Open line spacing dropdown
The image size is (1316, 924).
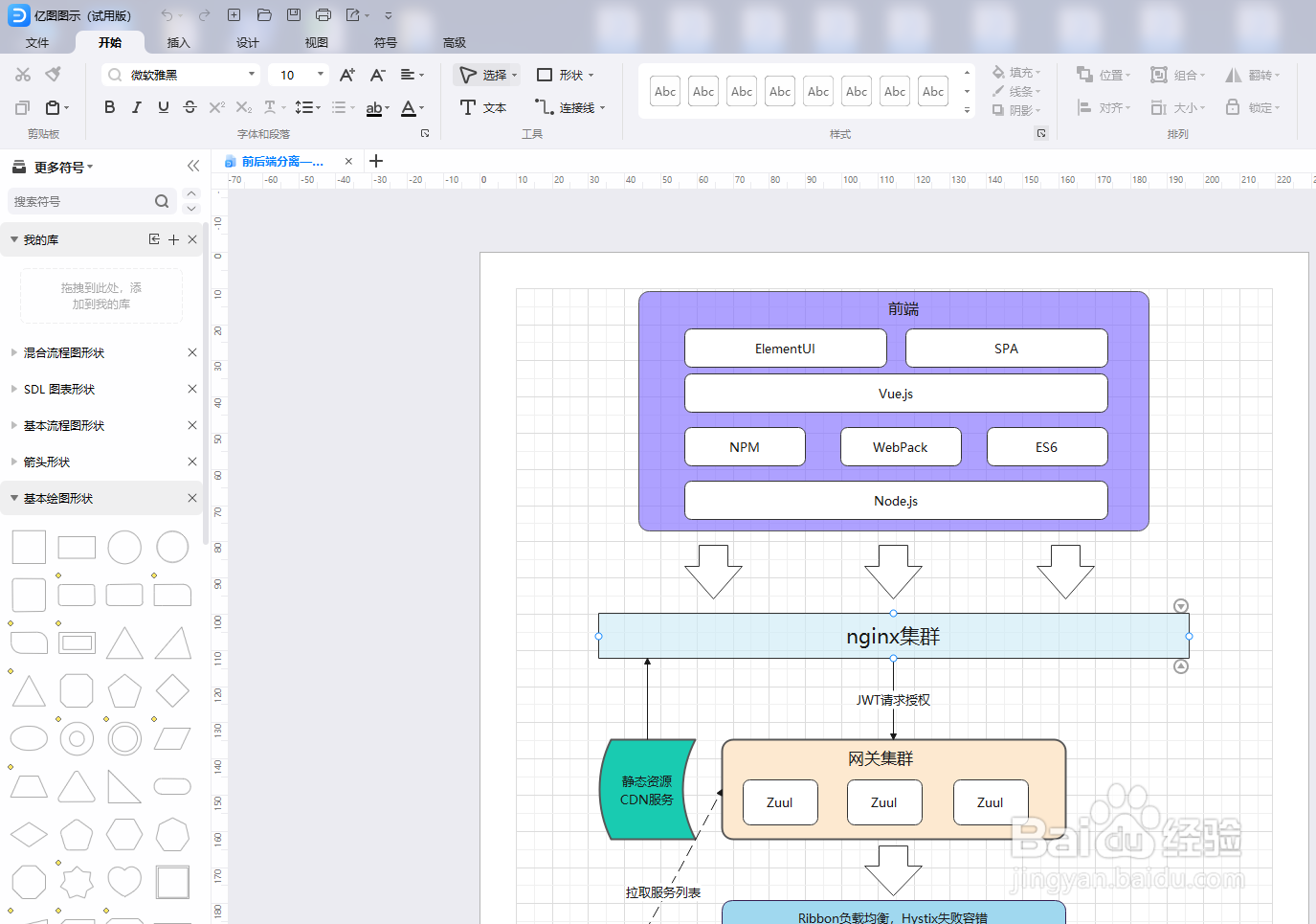[x=307, y=107]
